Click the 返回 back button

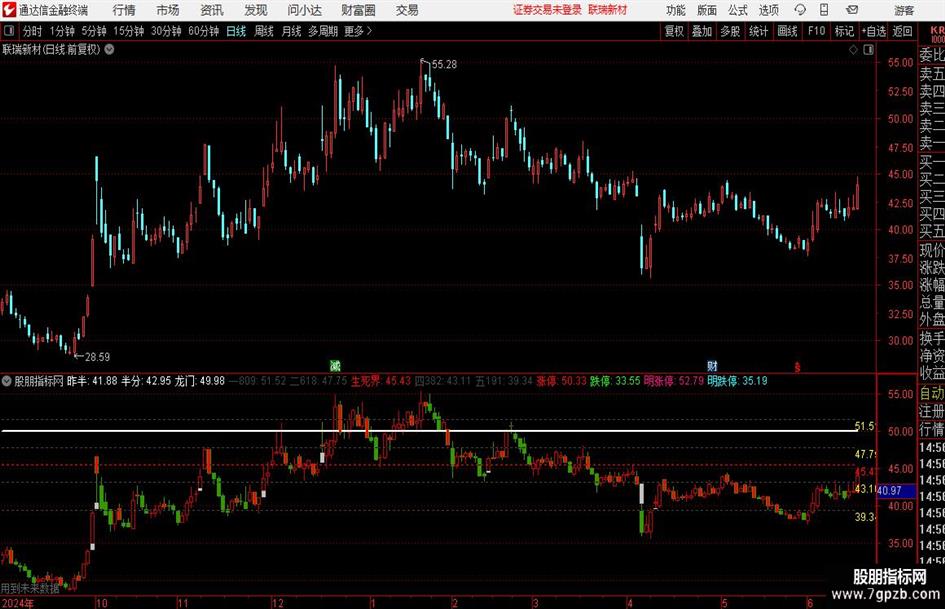902,31
